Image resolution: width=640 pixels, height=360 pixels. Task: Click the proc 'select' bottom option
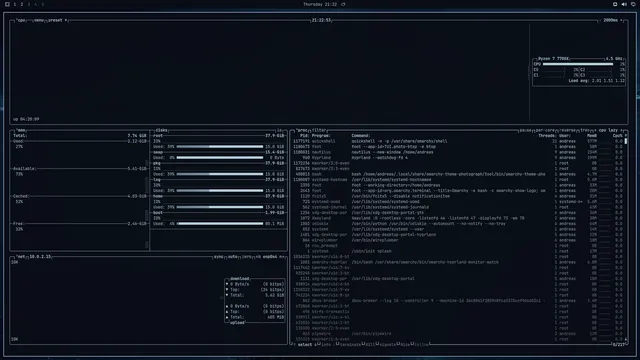click(x=304, y=345)
